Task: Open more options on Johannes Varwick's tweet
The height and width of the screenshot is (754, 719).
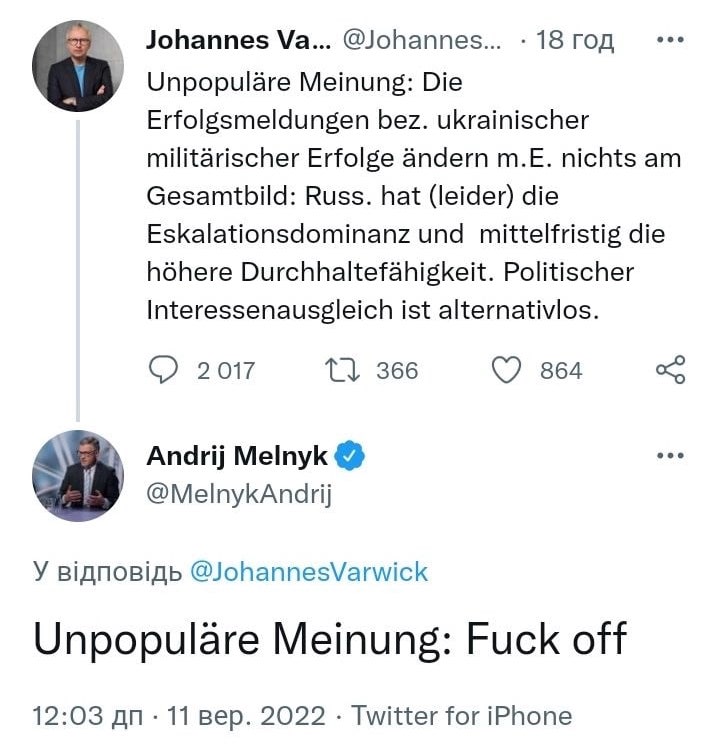Action: coord(669,41)
